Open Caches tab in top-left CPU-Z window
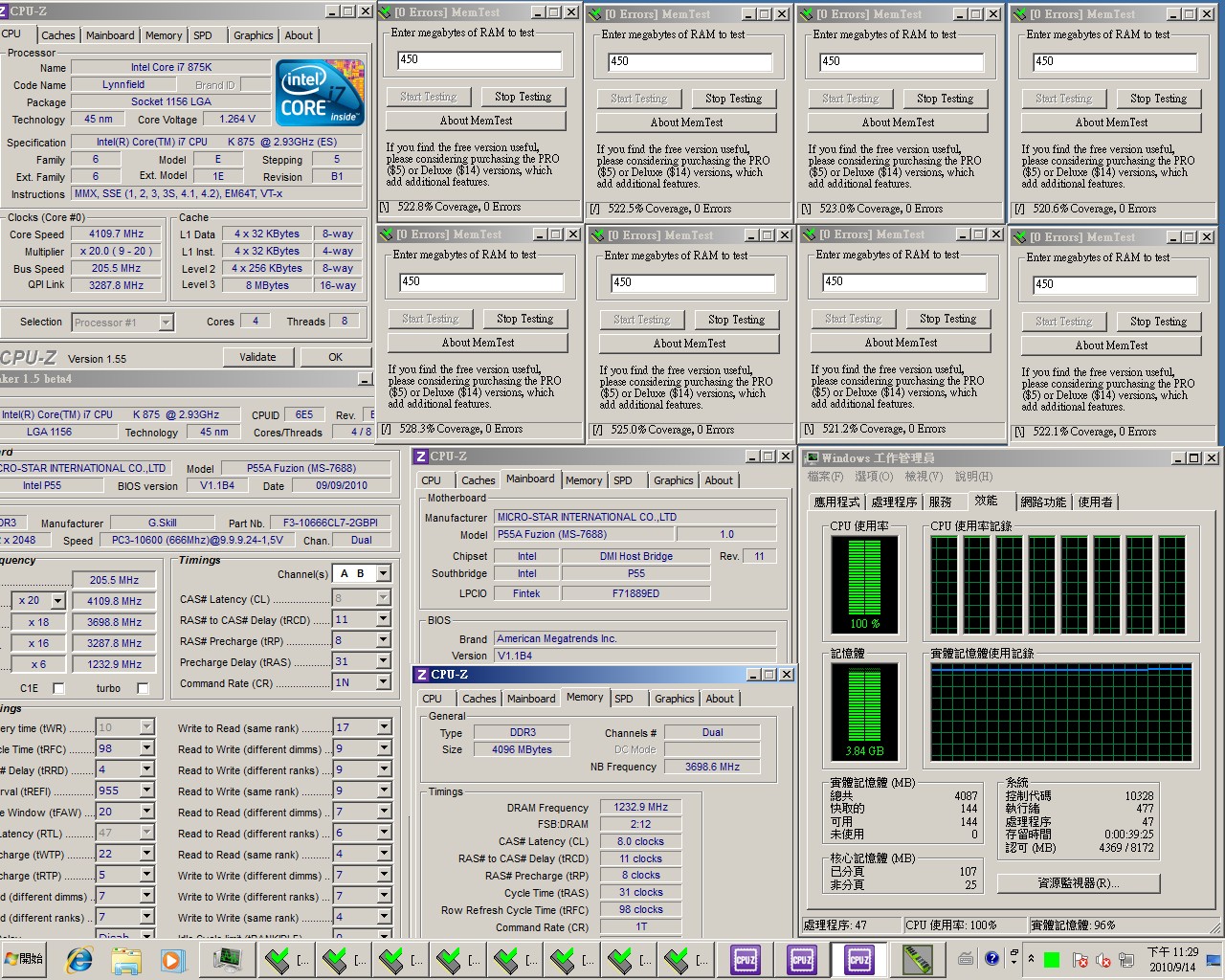The width and height of the screenshot is (1225, 980). [58, 35]
